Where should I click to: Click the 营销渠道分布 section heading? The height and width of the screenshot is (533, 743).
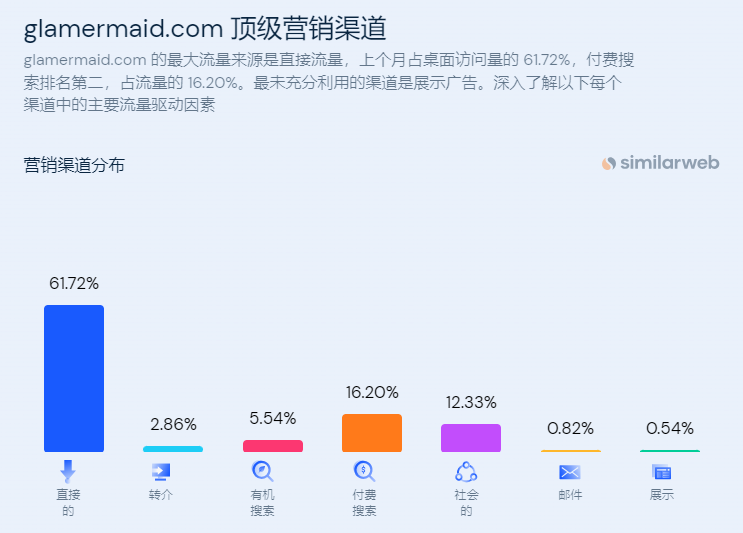[x=74, y=165]
